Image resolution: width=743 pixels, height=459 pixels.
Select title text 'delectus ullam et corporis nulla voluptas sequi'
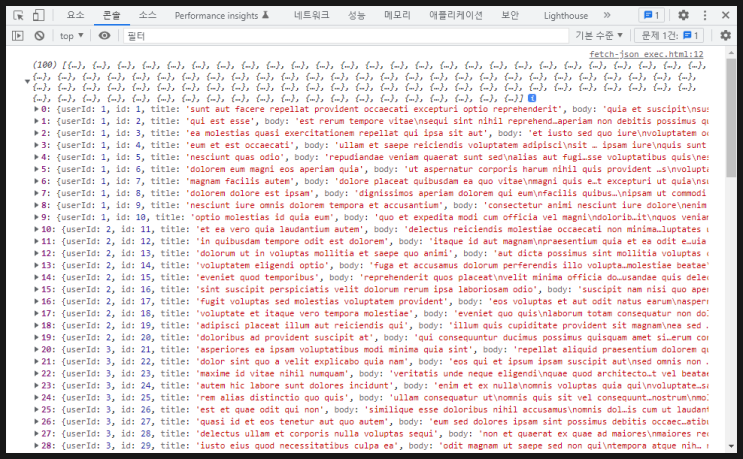point(317,434)
